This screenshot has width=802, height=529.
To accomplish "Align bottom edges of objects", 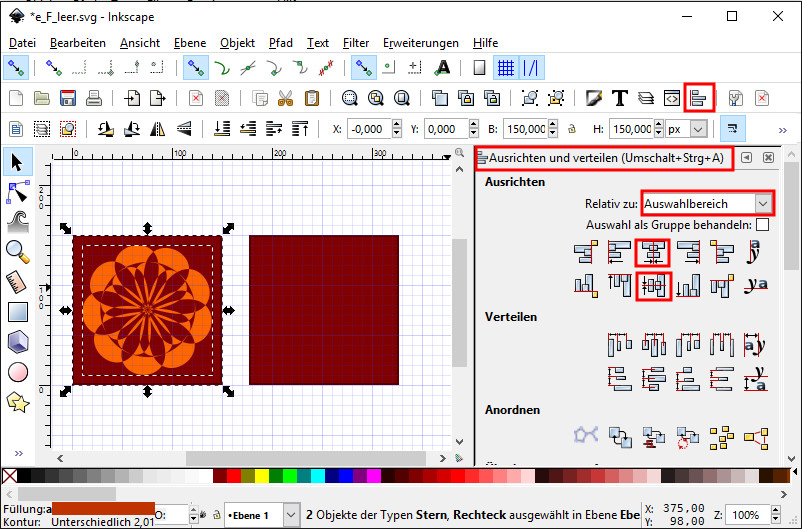I will 688,285.
